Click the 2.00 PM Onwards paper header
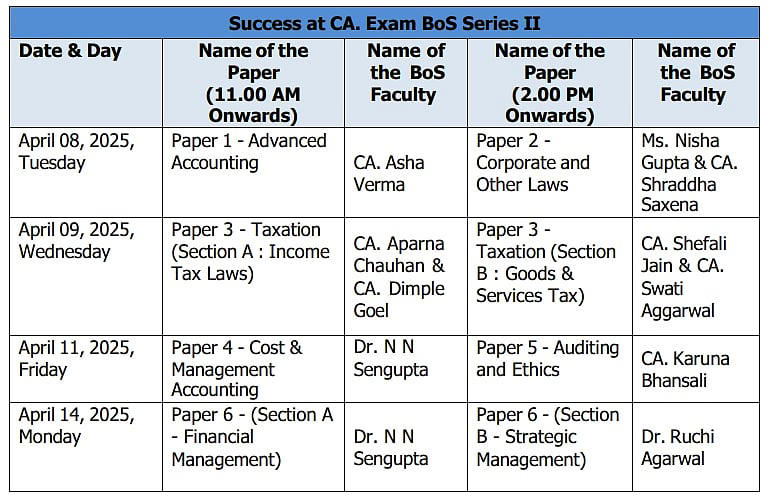Screen dimensions: 767x501 pyautogui.click(x=549, y=82)
